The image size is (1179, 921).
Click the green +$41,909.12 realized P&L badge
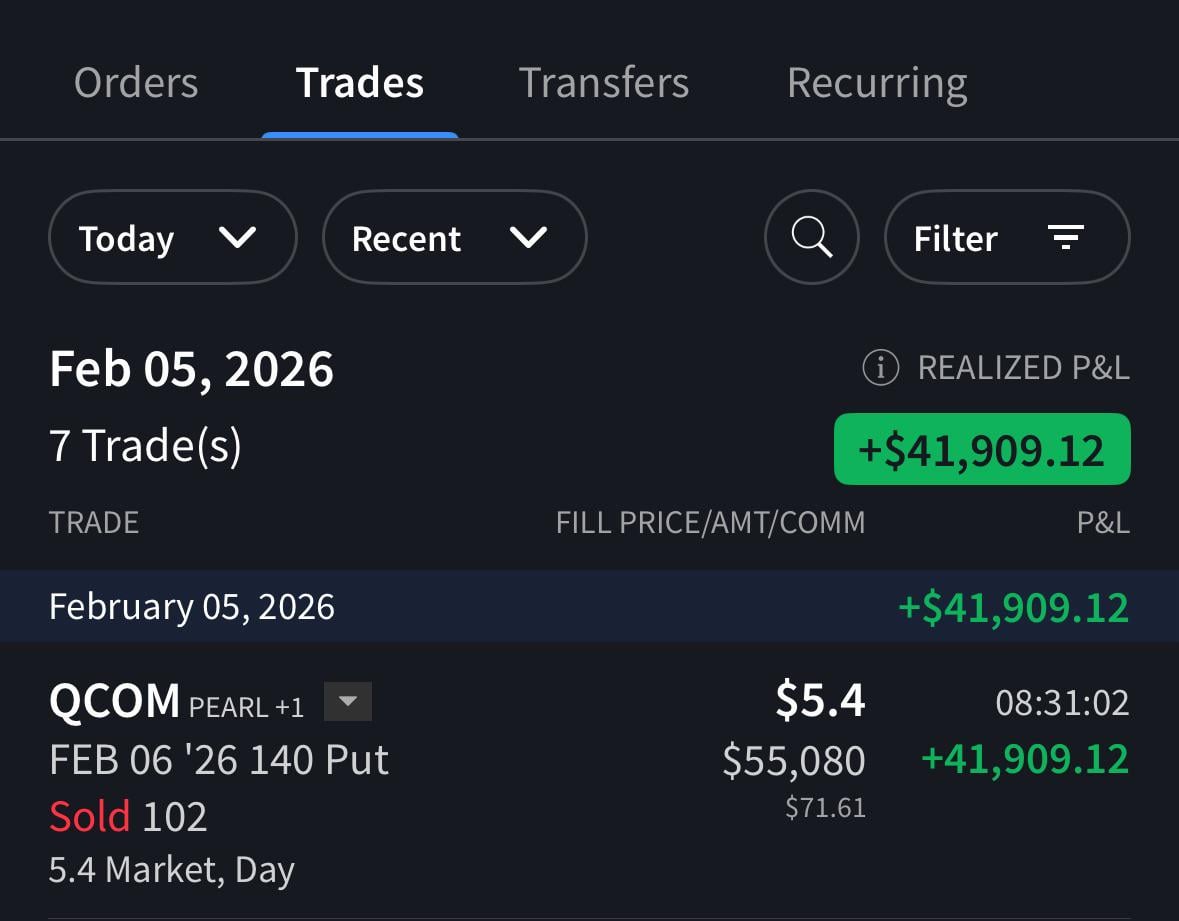pyautogui.click(x=982, y=449)
